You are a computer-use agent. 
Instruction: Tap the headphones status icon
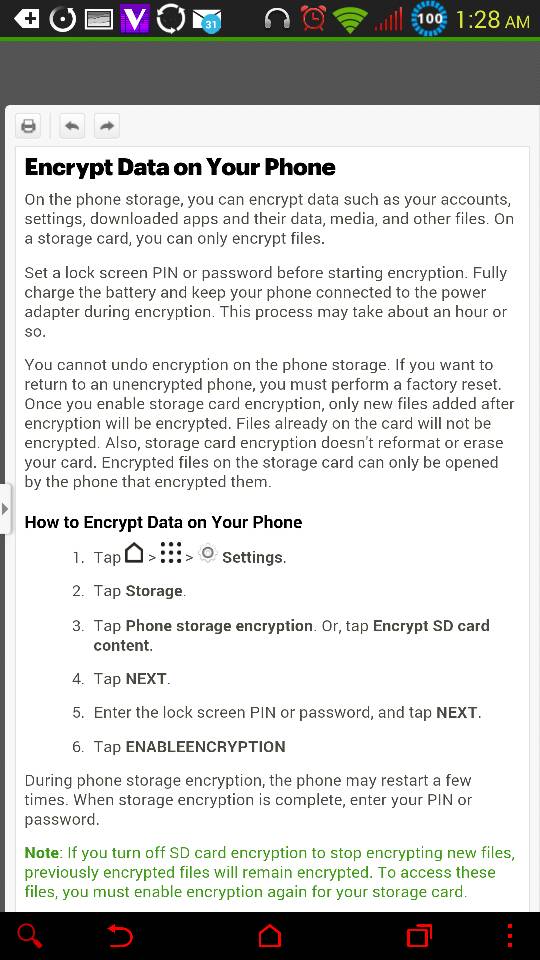(x=277, y=20)
